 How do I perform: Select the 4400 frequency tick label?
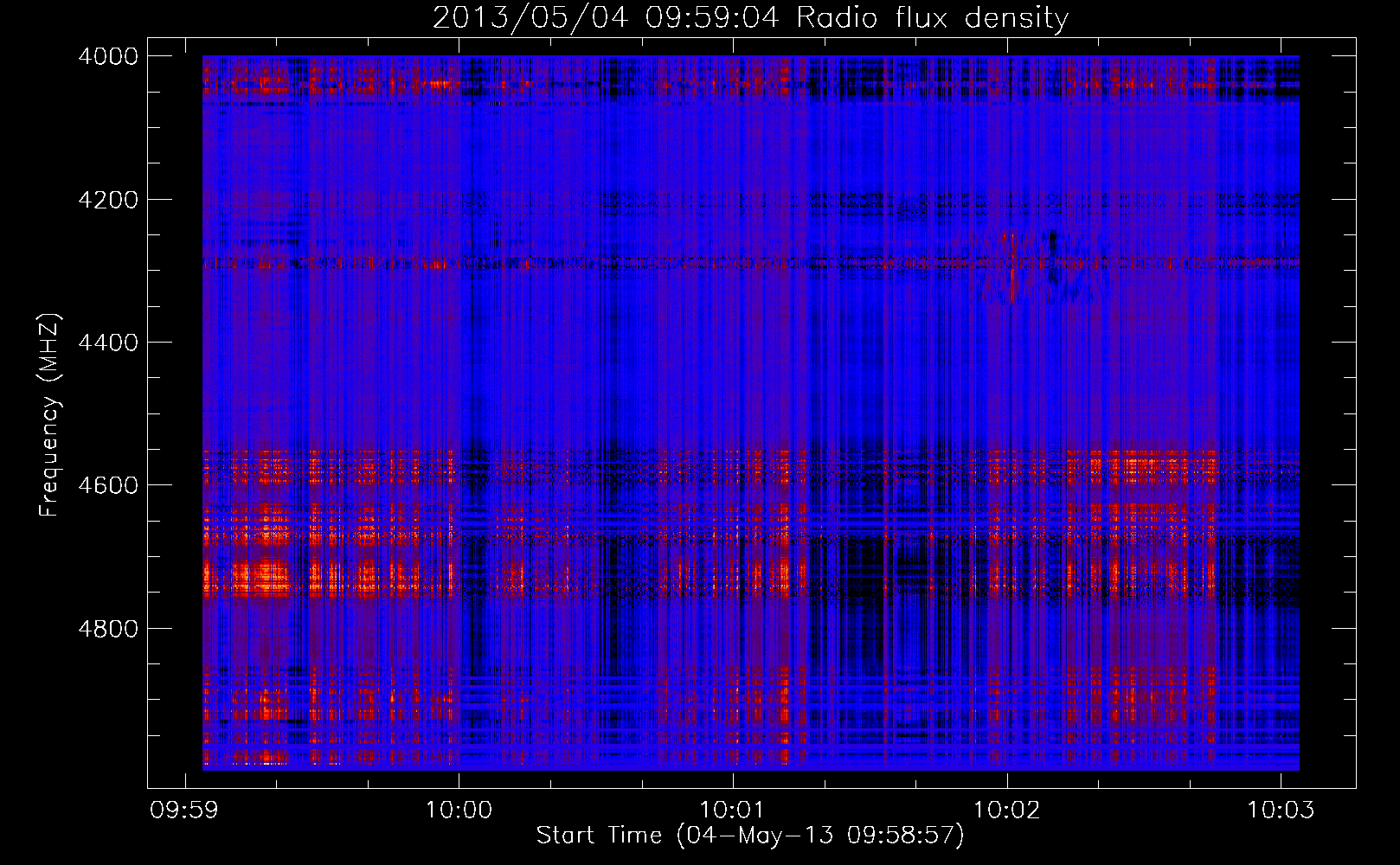click(108, 343)
